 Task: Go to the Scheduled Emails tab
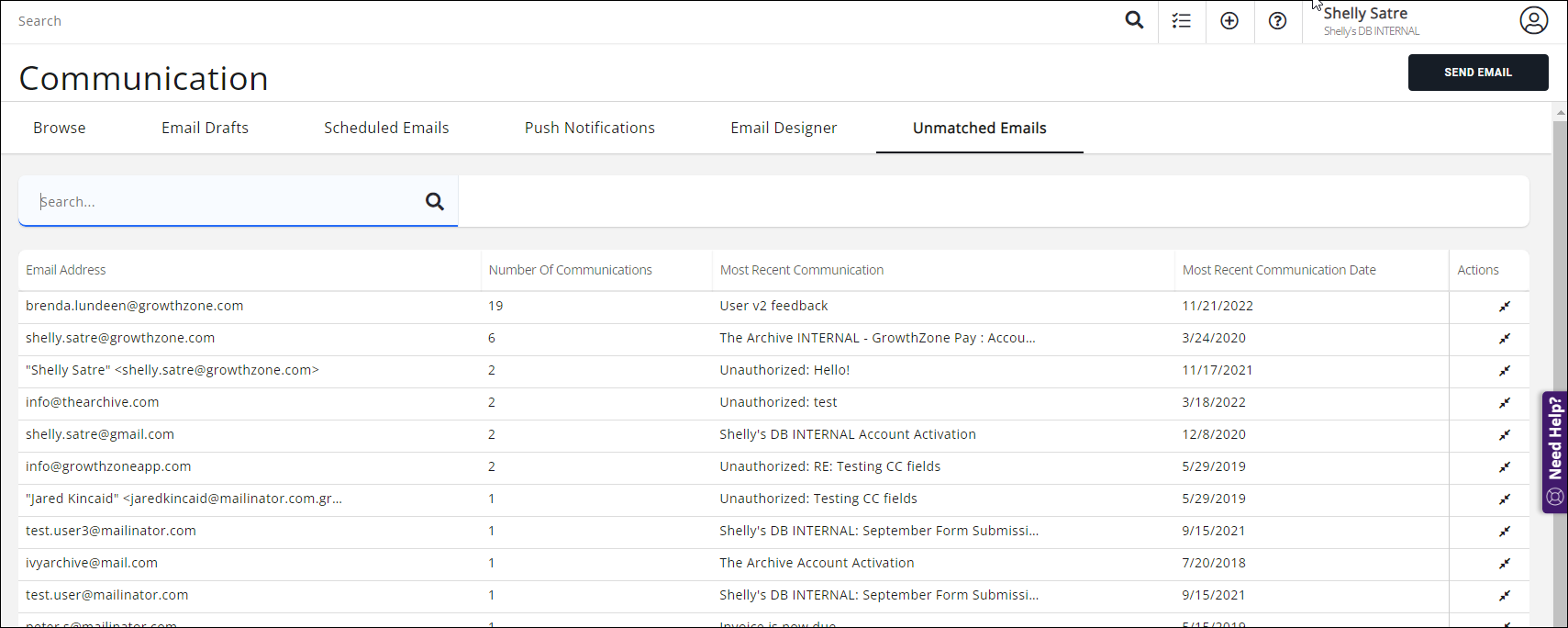pyautogui.click(x=386, y=128)
